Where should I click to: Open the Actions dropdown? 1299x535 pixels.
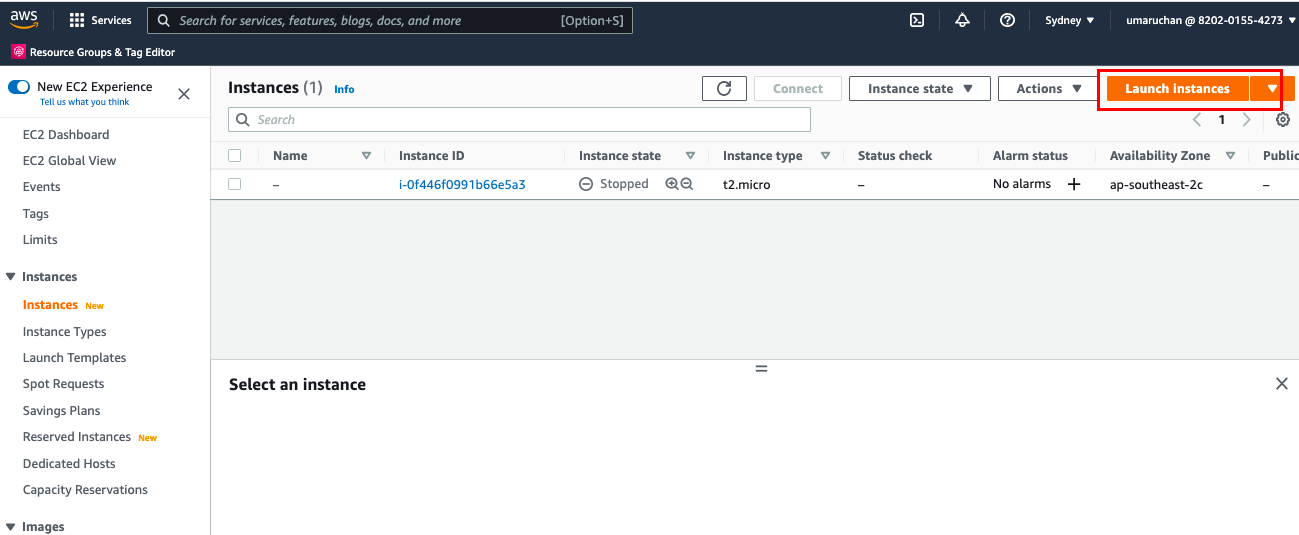[x=1048, y=89]
